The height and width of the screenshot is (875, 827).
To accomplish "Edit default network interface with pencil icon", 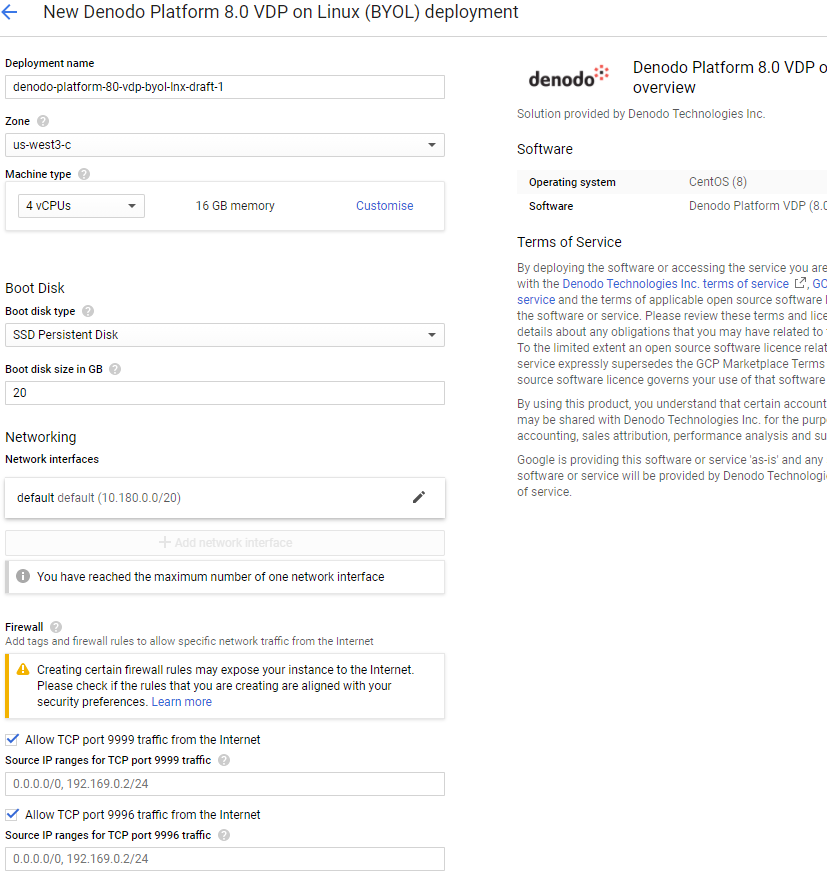I will (419, 497).
